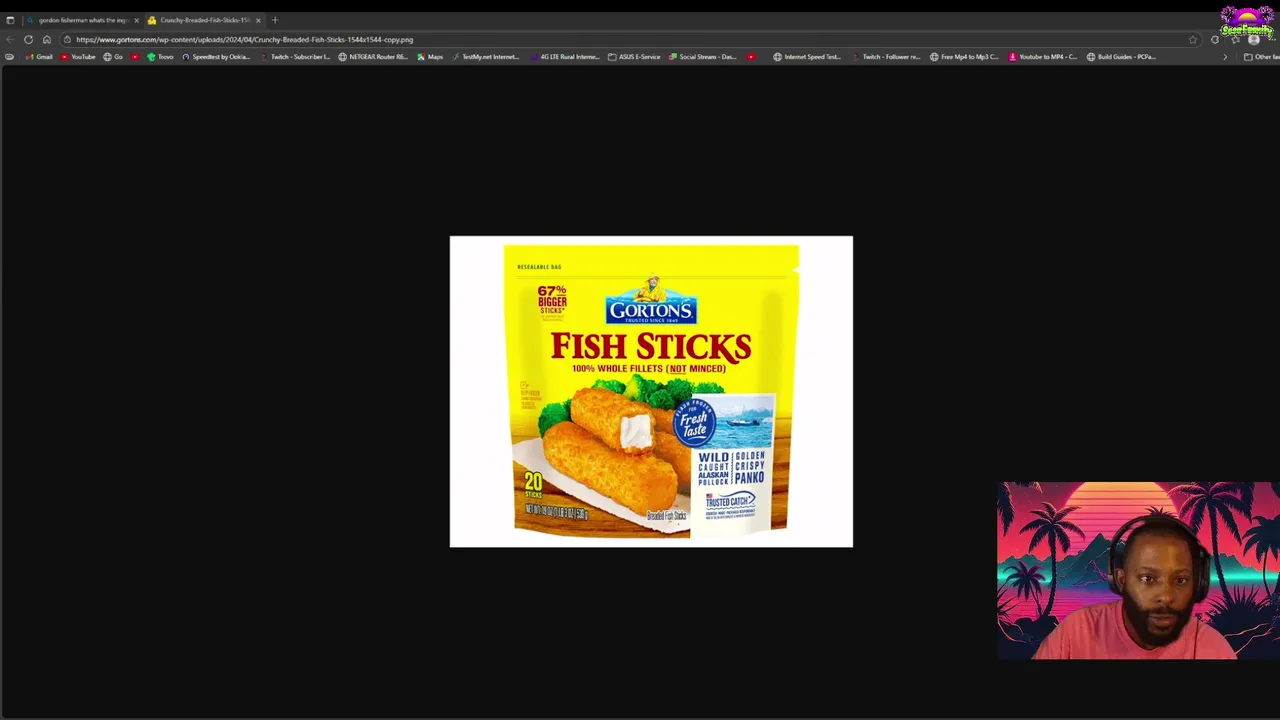Switch to the 'gordon fisherman whats the ingr' tab
Screen dimensions: 1280x720
coord(83,20)
